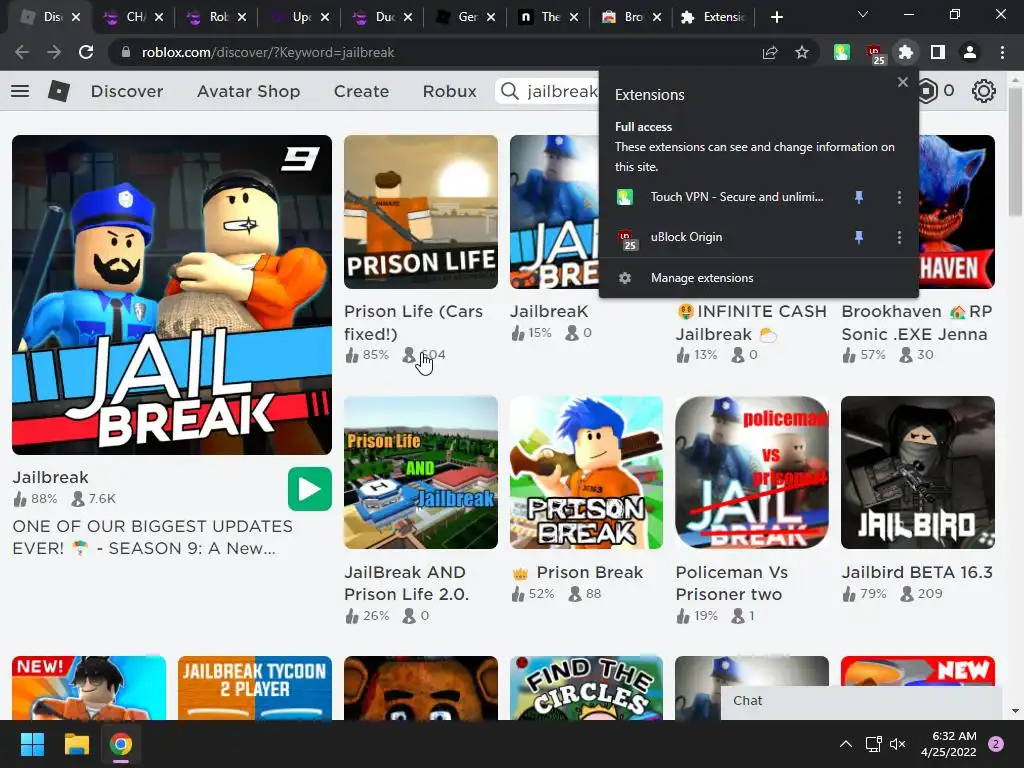Open the taskbar clock and date
The image size is (1024, 768).
[948, 744]
